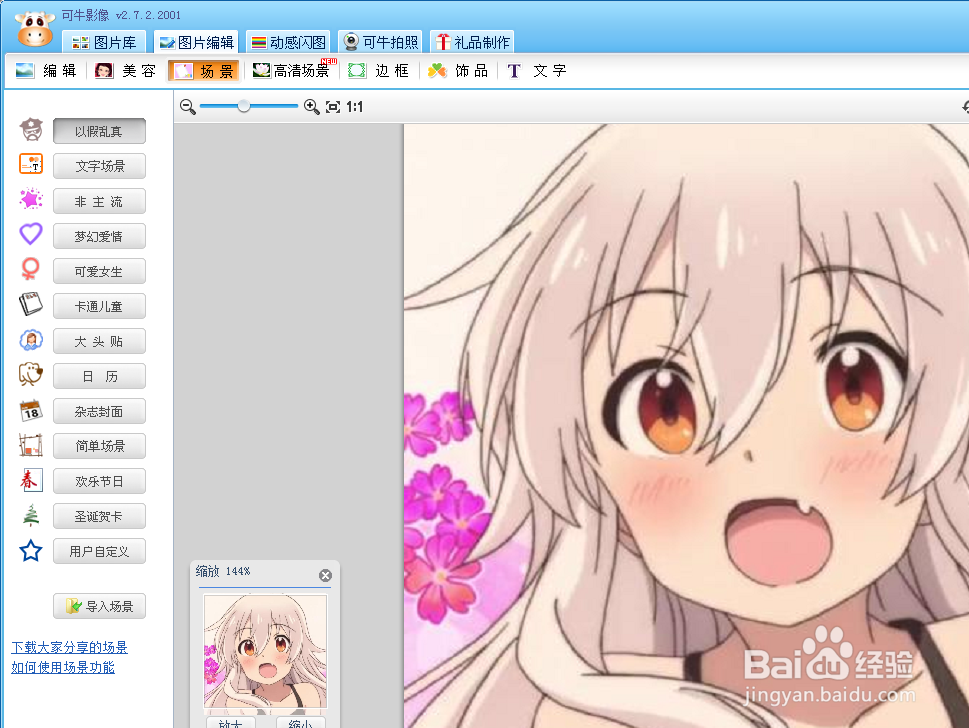The image size is (969, 728).
Task: Select the 饰品 toolbar item
Action: point(458,71)
